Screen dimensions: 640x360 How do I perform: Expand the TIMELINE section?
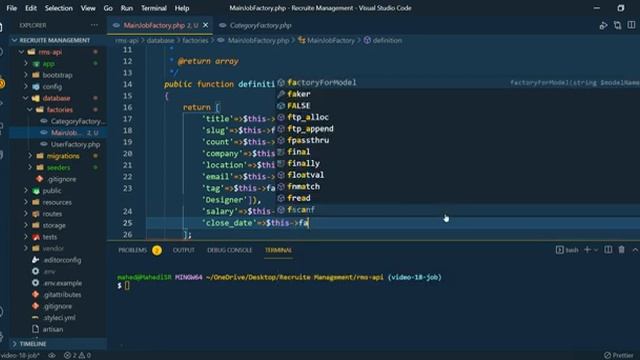click(33, 344)
